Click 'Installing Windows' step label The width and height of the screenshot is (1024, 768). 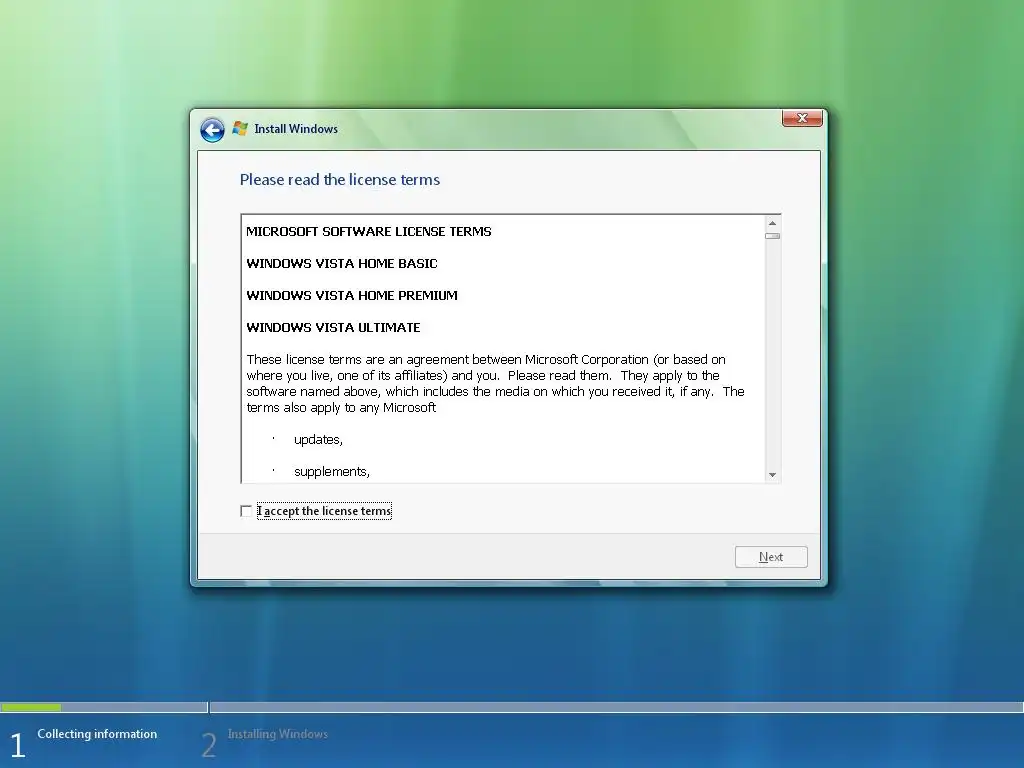(278, 734)
